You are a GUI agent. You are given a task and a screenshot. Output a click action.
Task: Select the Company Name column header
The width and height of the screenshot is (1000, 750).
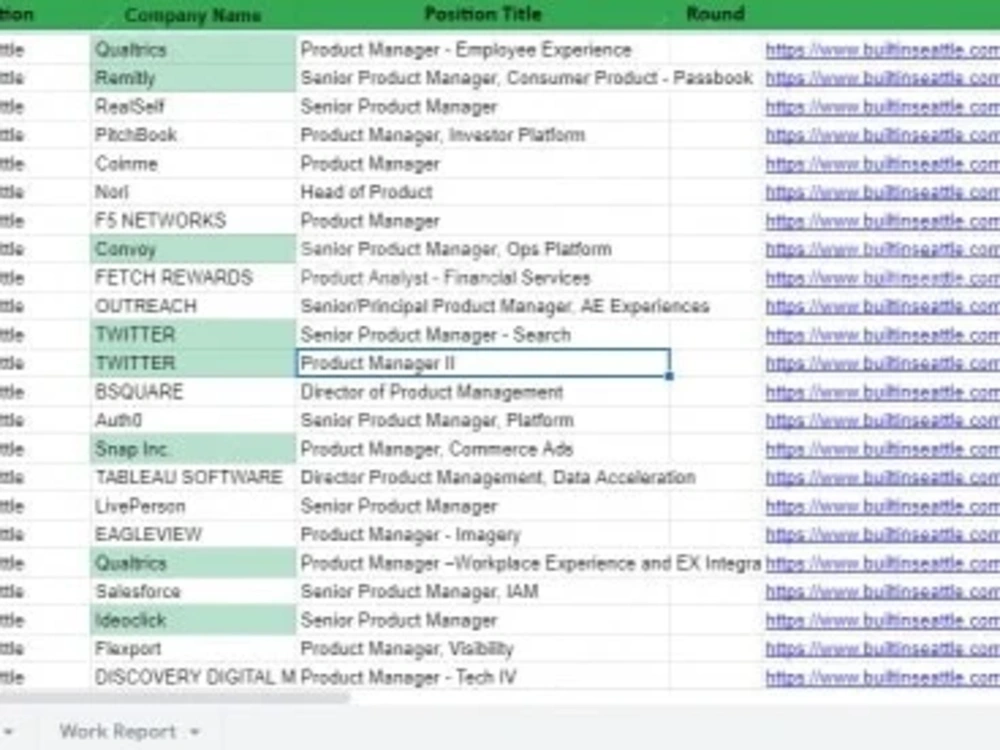193,15
